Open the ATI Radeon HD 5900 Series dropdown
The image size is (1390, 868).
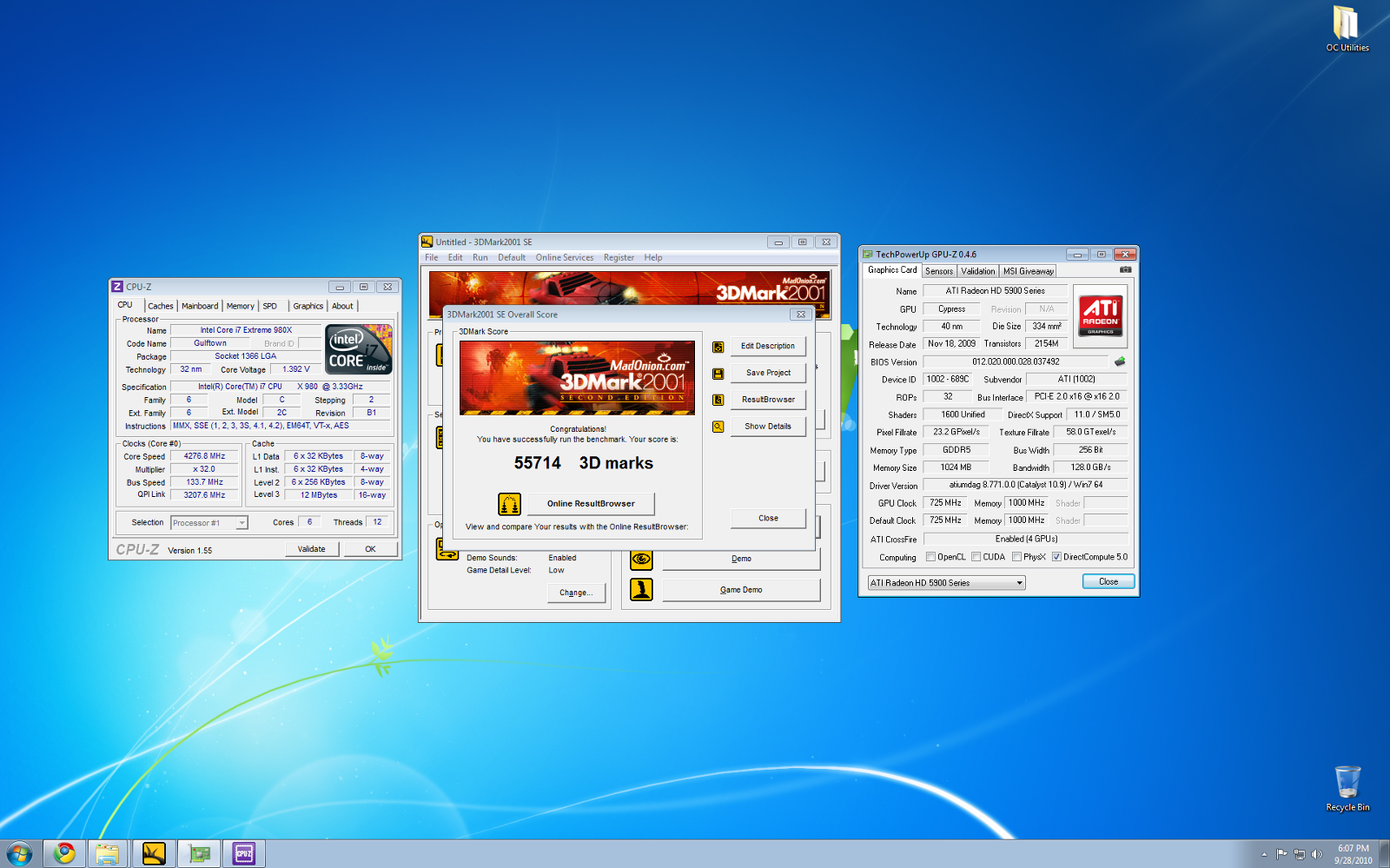[x=946, y=583]
